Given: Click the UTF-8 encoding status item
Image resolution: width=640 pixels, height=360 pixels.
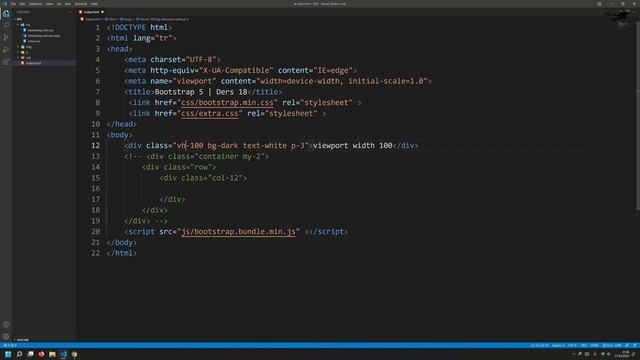Looking at the screenshot, I should pos(572,345).
